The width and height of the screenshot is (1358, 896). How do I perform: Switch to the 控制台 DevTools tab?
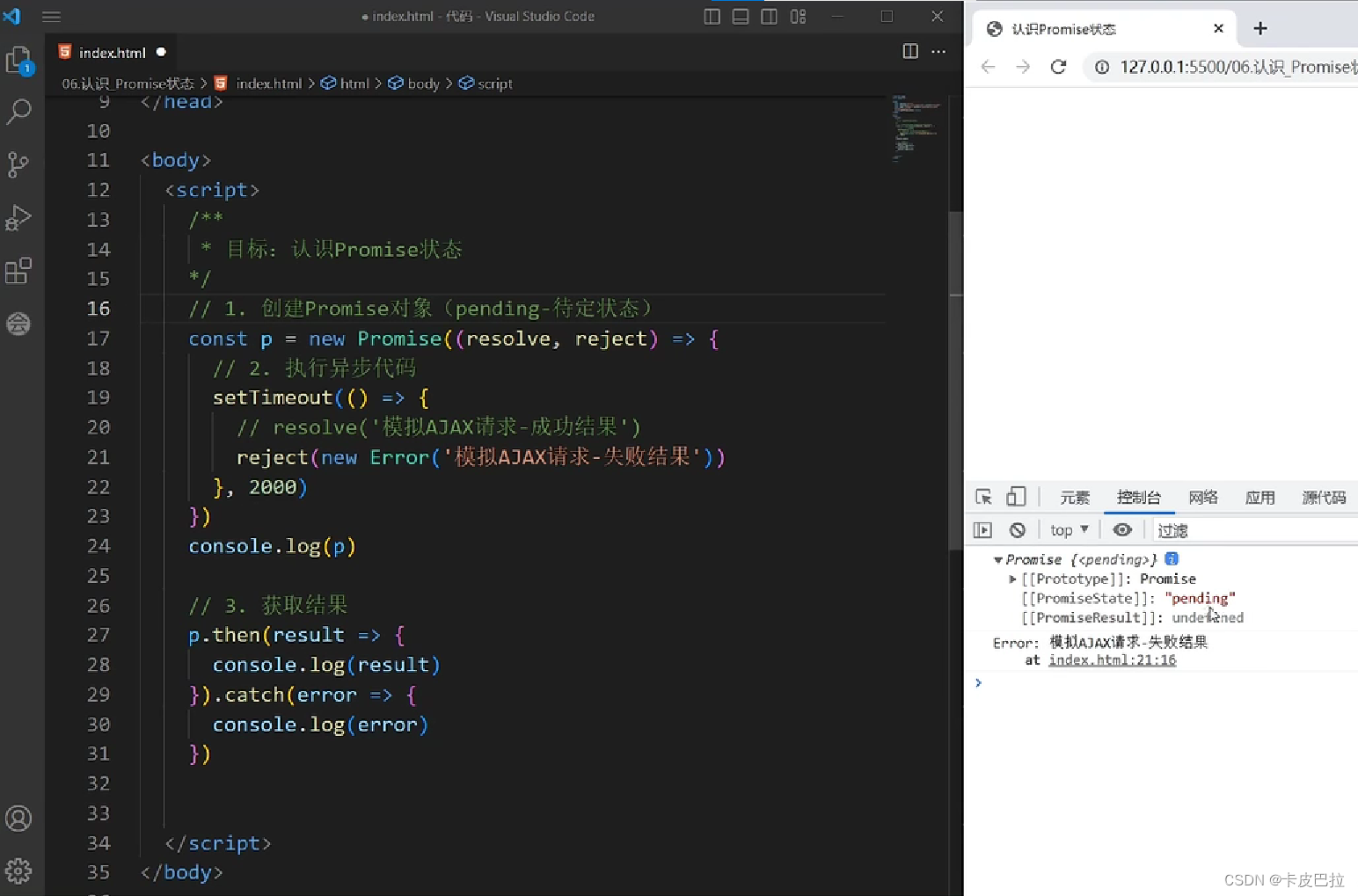pos(1139,498)
